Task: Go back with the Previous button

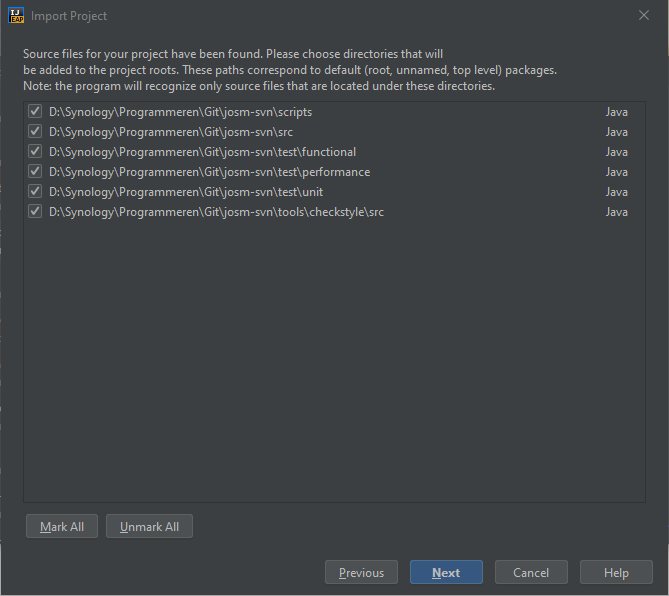Action: click(x=361, y=573)
